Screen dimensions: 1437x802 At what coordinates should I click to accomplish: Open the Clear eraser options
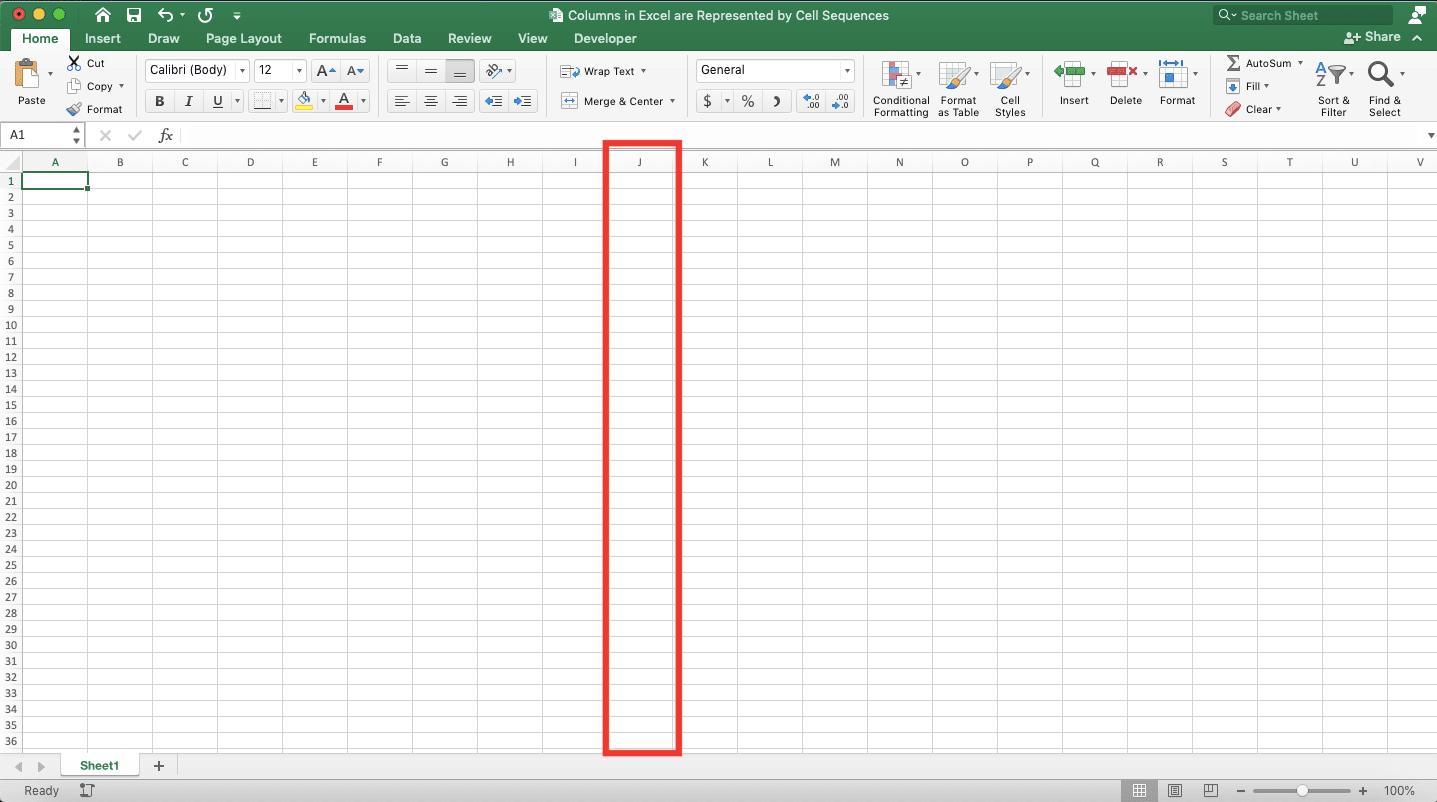point(1253,109)
